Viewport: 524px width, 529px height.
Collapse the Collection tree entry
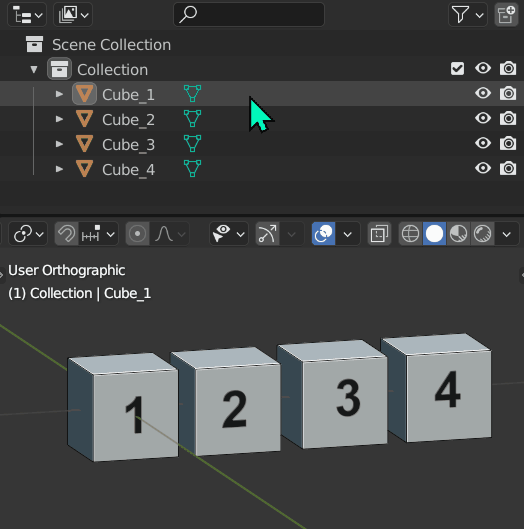pos(34,69)
